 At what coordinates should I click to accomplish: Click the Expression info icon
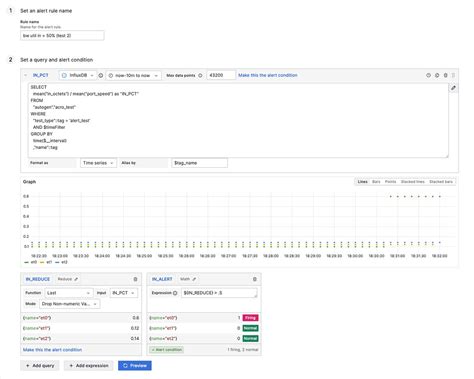tap(175, 293)
